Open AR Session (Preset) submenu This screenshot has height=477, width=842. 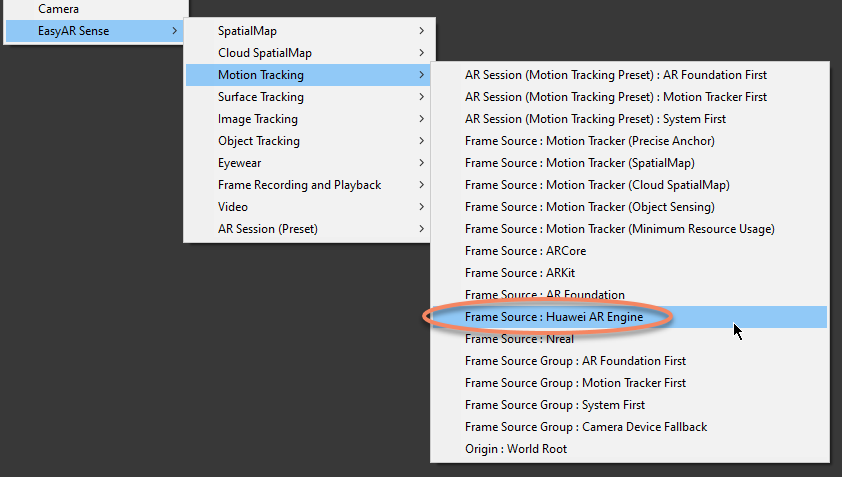309,229
